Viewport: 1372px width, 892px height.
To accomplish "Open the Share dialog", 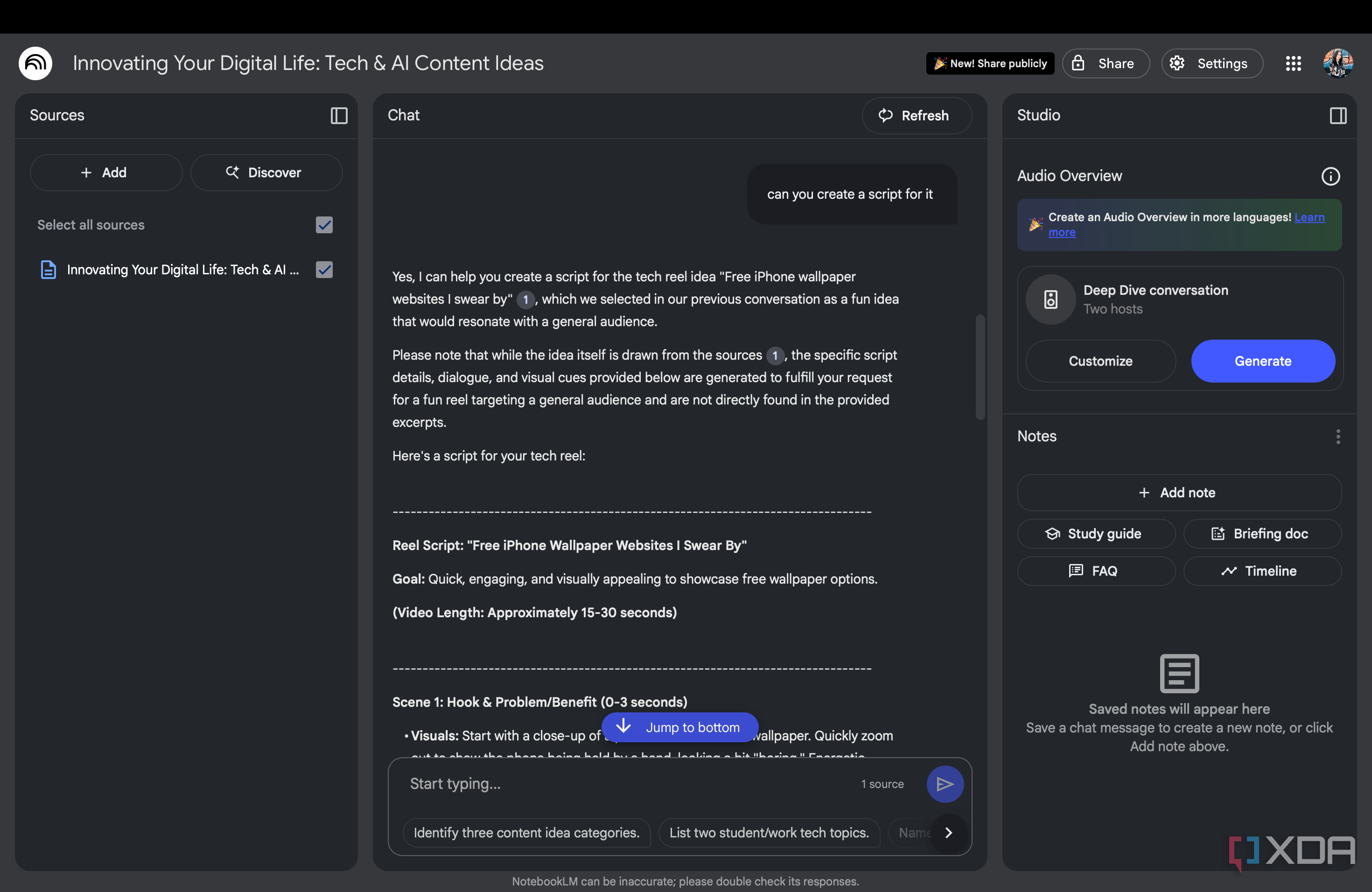I will 1106,63.
